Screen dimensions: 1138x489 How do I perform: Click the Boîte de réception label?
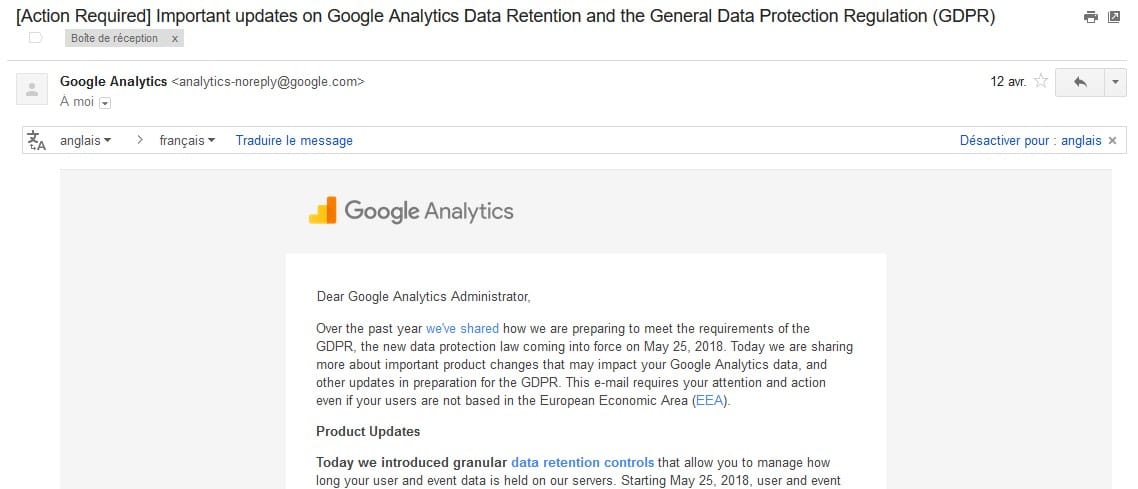115,38
